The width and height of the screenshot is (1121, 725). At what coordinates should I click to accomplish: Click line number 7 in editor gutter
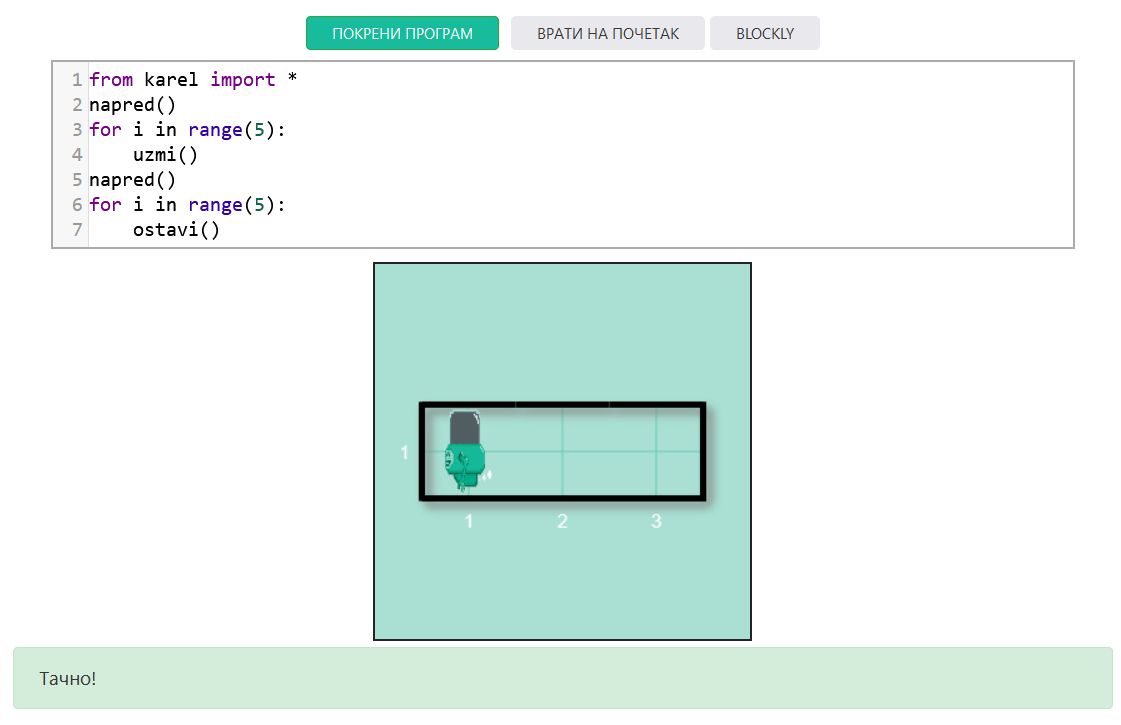tap(77, 230)
